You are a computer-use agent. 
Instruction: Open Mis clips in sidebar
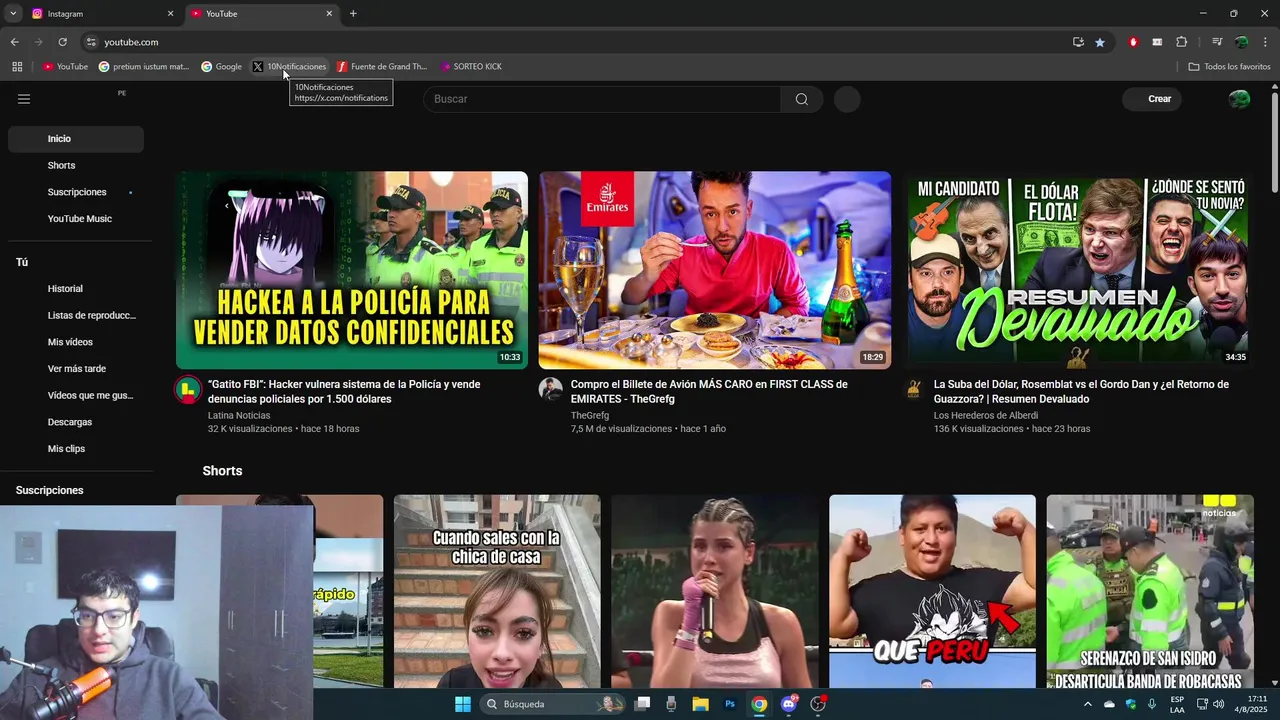tap(76, 449)
